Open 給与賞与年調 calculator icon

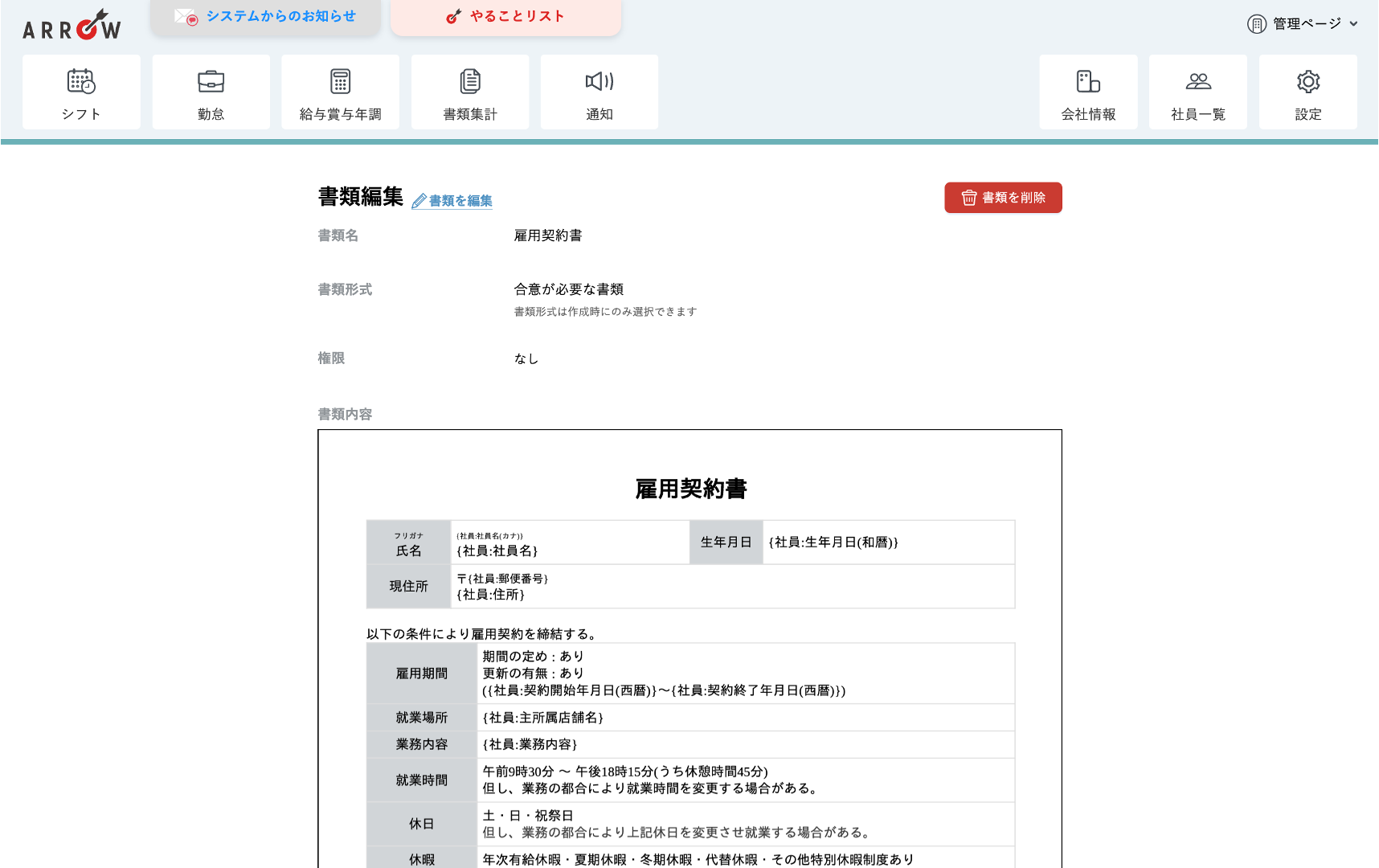340,81
